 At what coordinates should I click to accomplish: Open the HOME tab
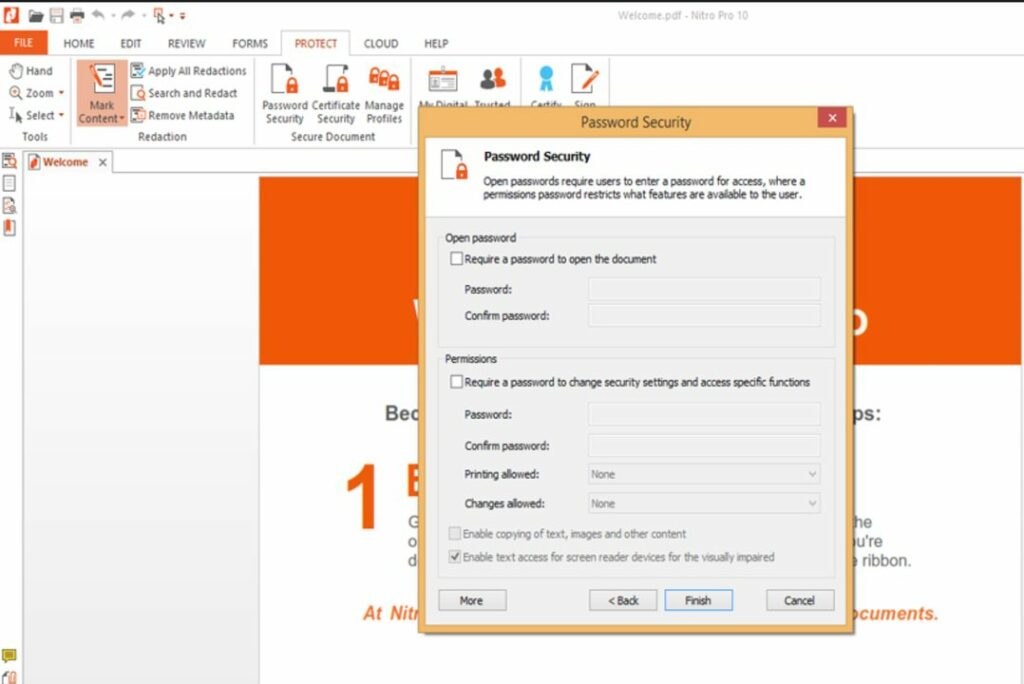(79, 43)
